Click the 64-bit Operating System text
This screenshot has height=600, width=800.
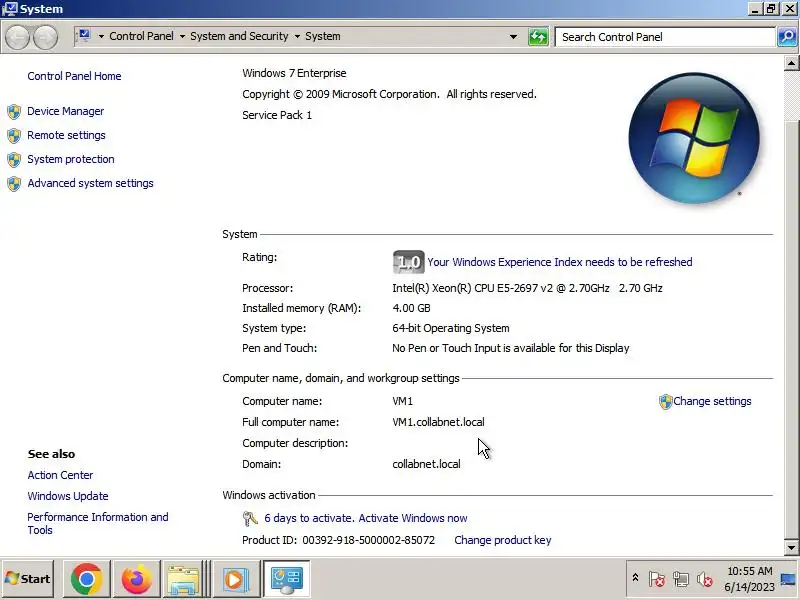(451, 328)
